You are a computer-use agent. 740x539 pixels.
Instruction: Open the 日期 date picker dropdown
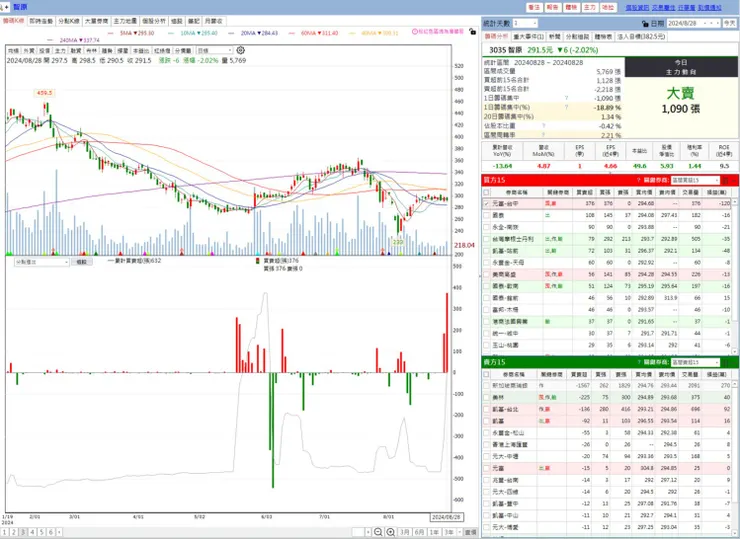pyautogui.click(x=694, y=23)
